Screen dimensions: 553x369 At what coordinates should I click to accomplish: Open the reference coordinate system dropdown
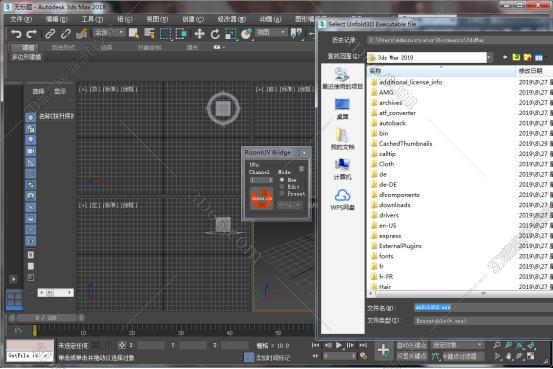271,32
